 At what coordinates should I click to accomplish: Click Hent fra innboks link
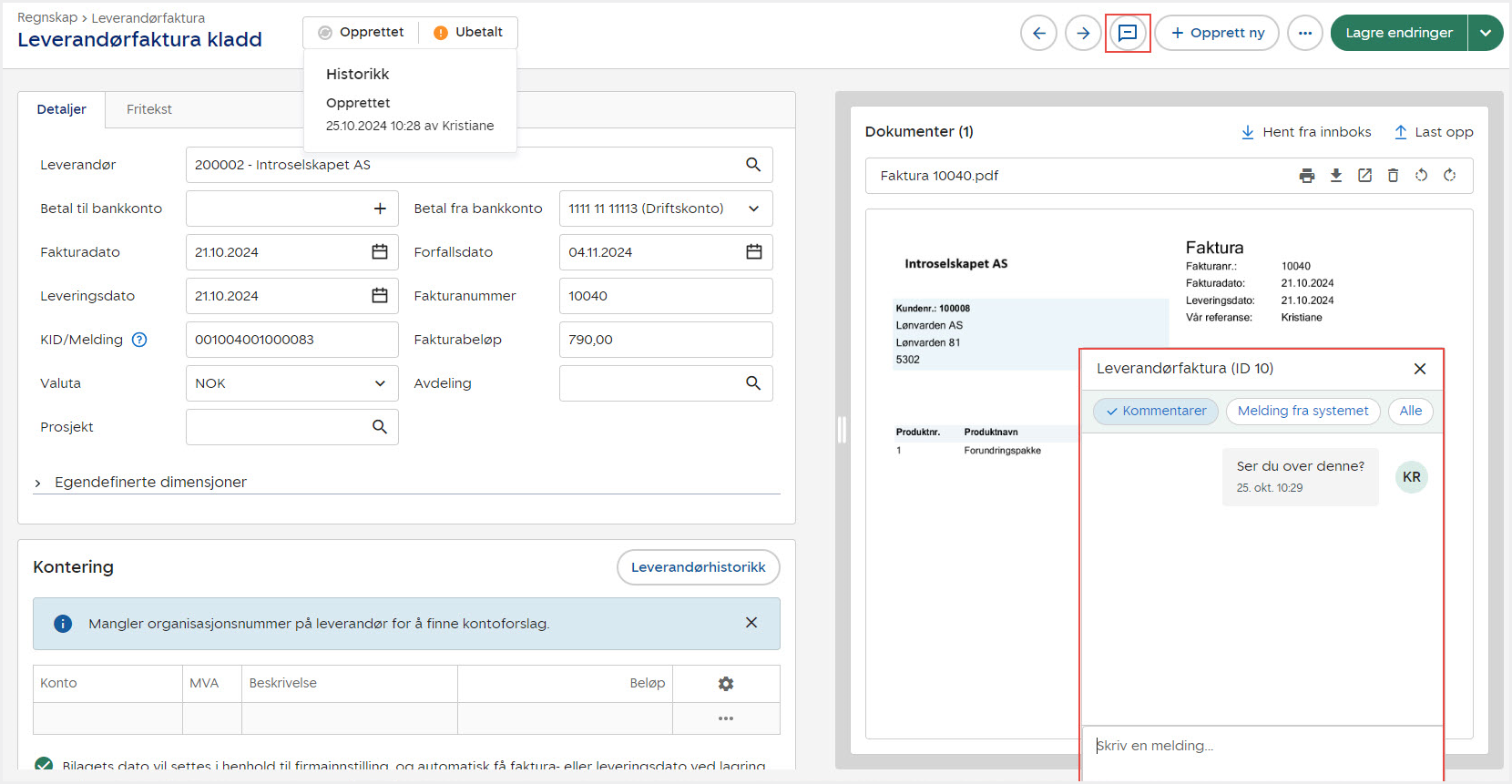1306,132
